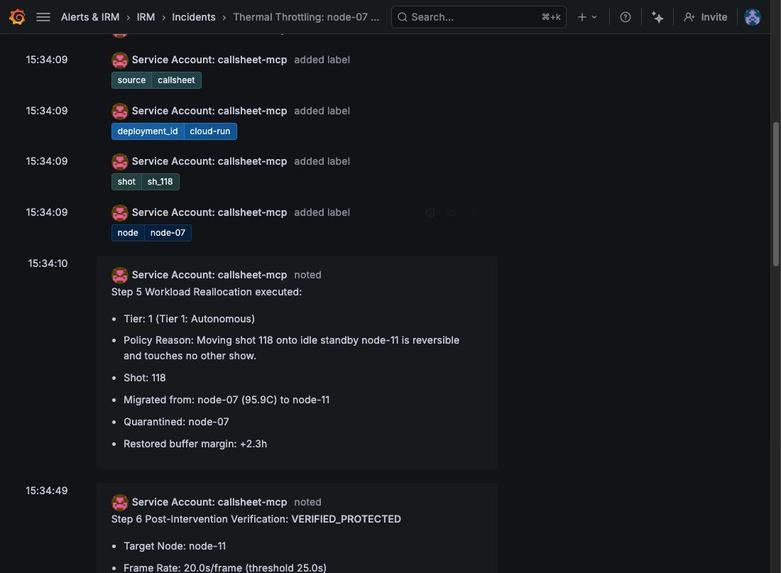Select text 'Target Node: node-11'
The width and height of the screenshot is (781, 573).
point(175,546)
